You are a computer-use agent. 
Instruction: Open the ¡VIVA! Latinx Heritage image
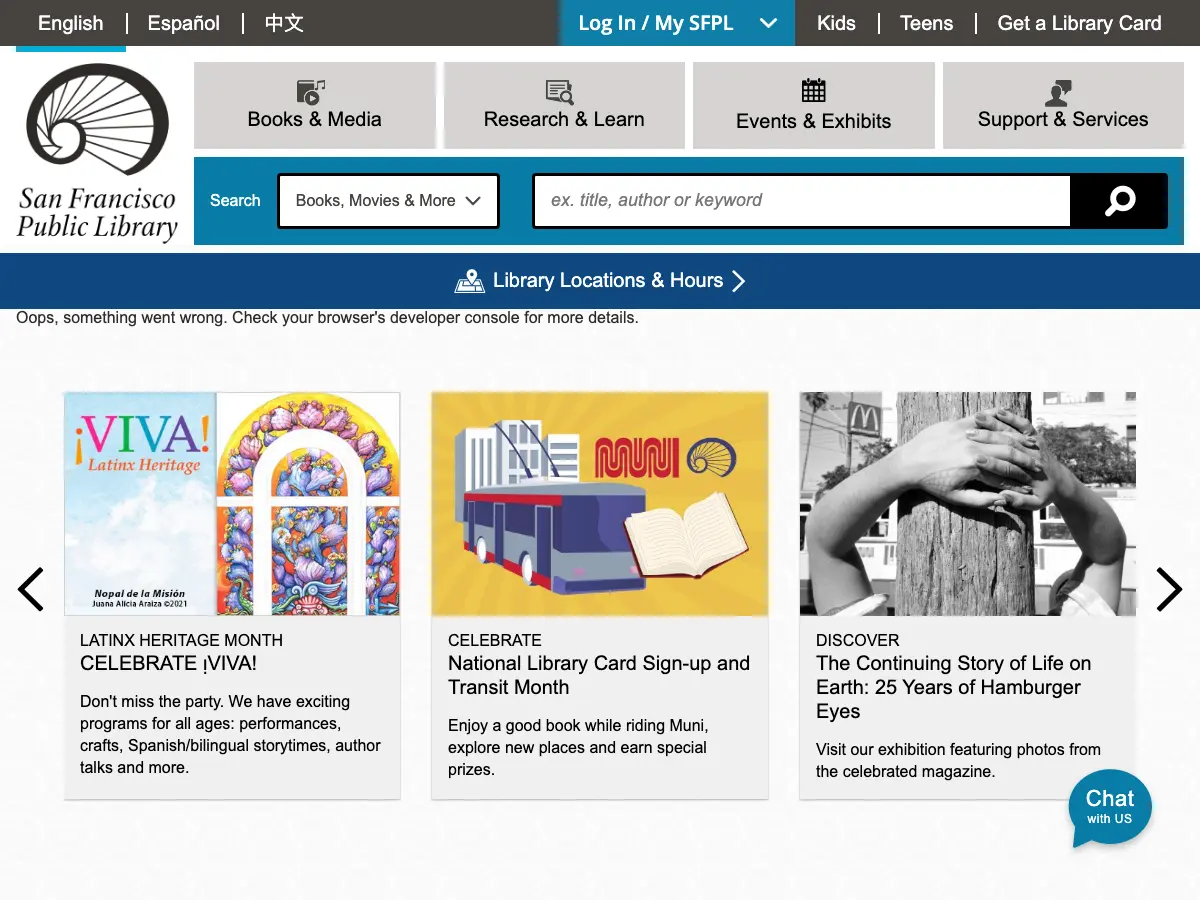232,504
